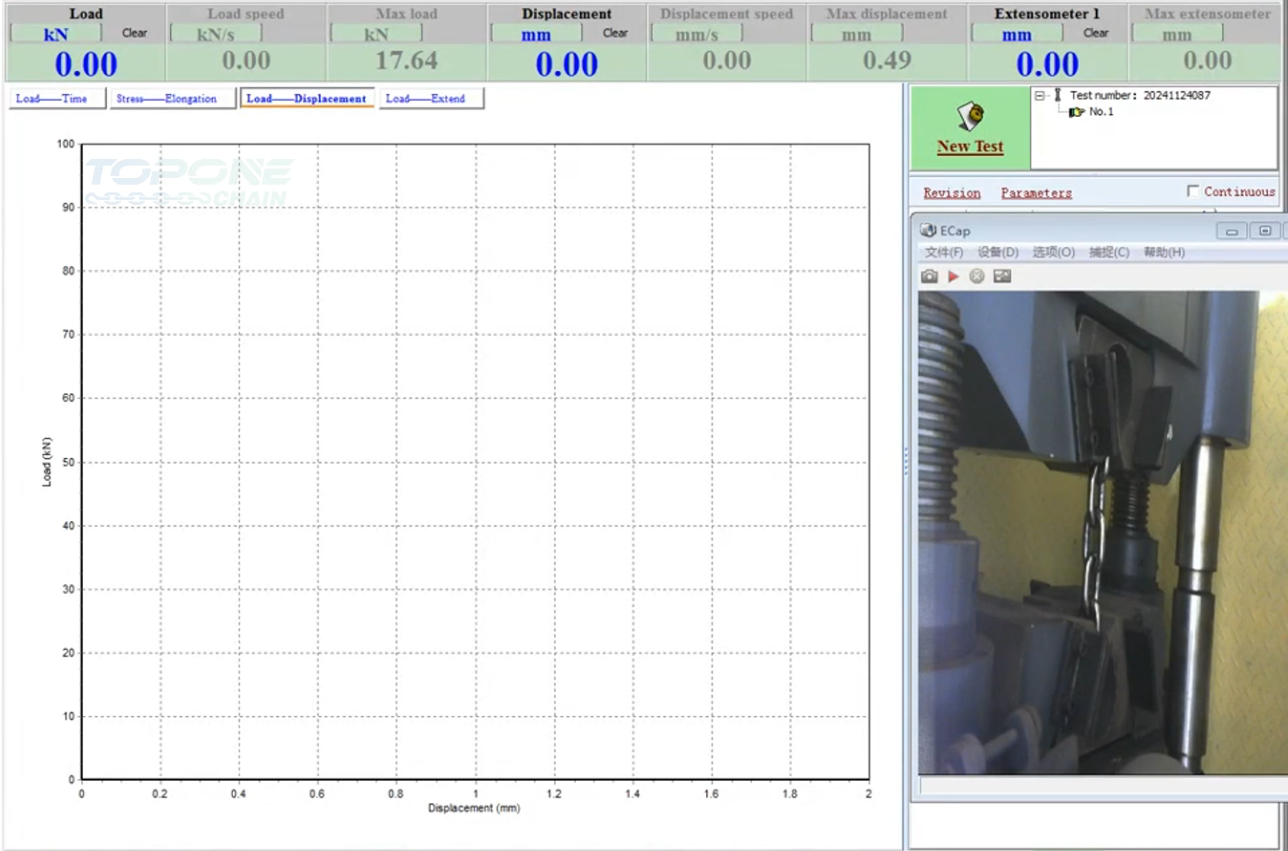Open the Displacement speed mm/s unit selector
1288x851 pixels.
coord(696,34)
